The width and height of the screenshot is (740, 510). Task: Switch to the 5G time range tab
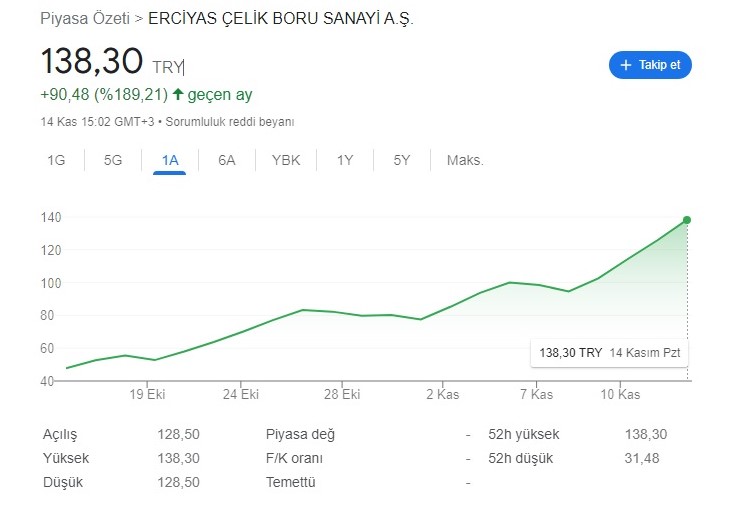tap(113, 160)
